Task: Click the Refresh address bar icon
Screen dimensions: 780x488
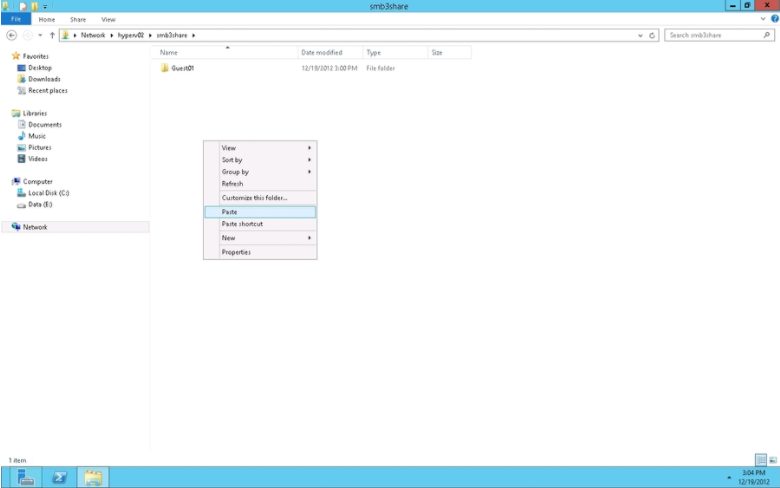Action: (652, 35)
